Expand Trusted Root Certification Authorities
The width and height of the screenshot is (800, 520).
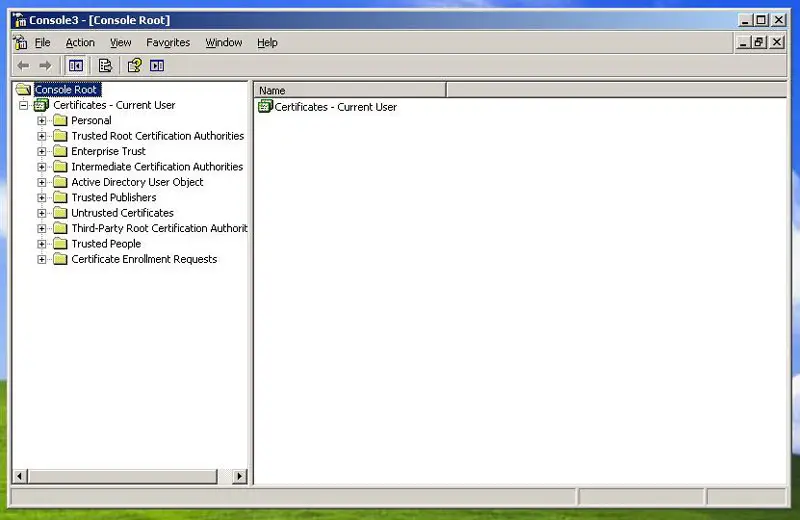[42, 136]
